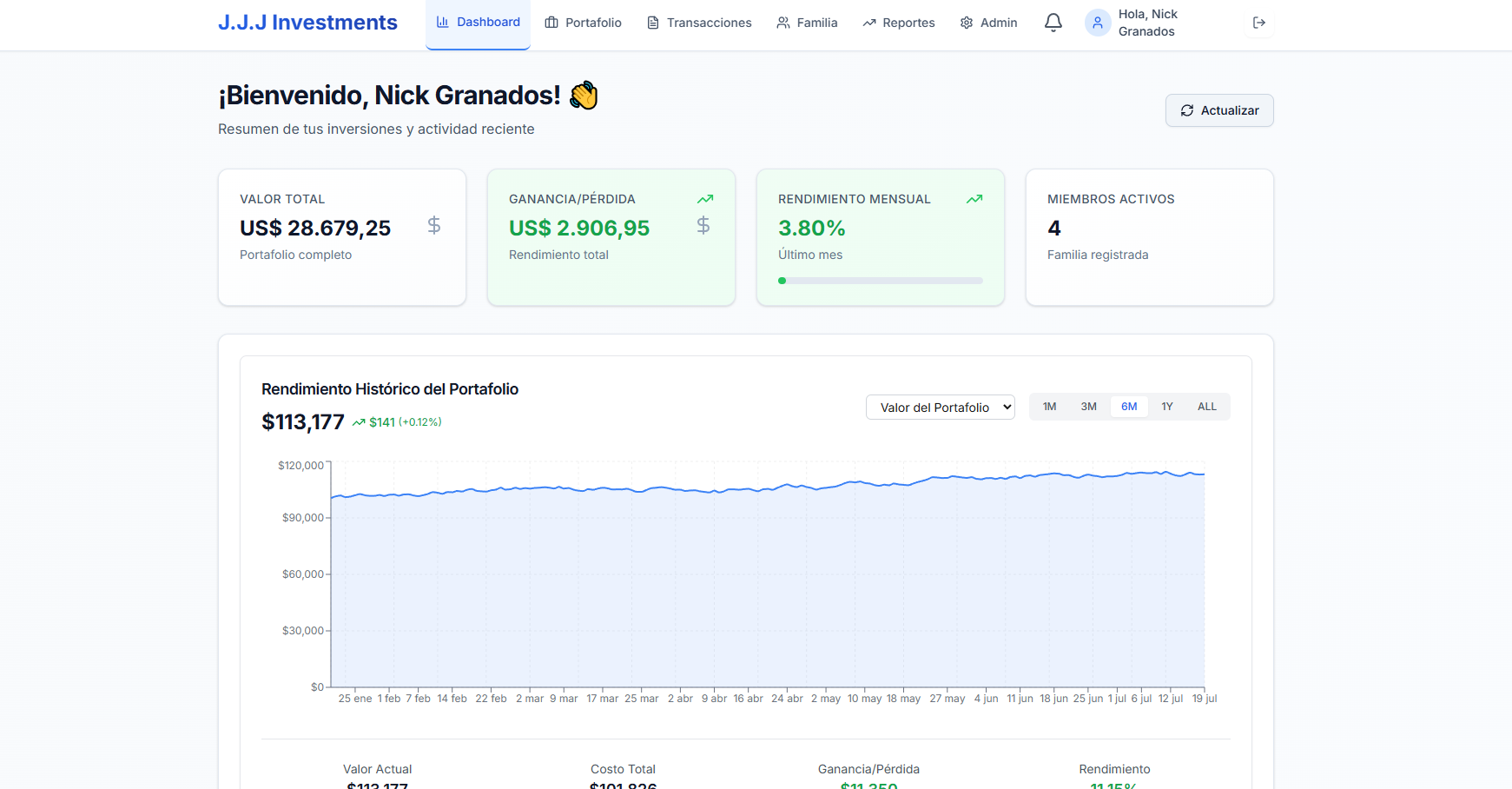1512x789 pixels.
Task: Click the 3.80% monthly return value
Action: click(812, 228)
